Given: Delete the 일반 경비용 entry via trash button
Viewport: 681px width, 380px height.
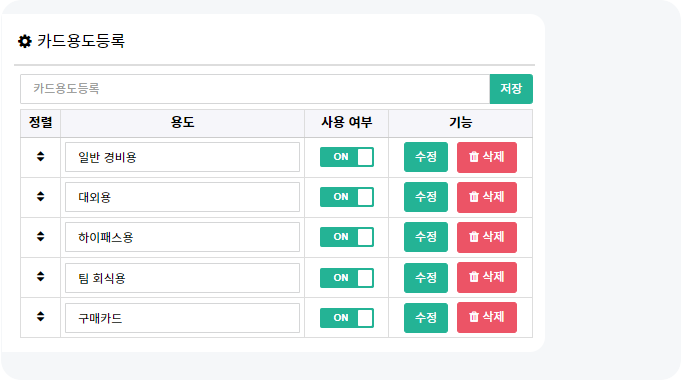Looking at the screenshot, I should (486, 157).
